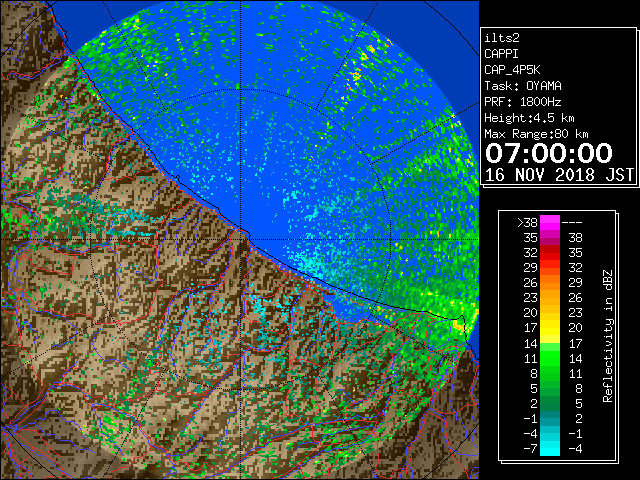Pick the cyan -7 to -4 legend swatch
640x480 pixels.
550,448
